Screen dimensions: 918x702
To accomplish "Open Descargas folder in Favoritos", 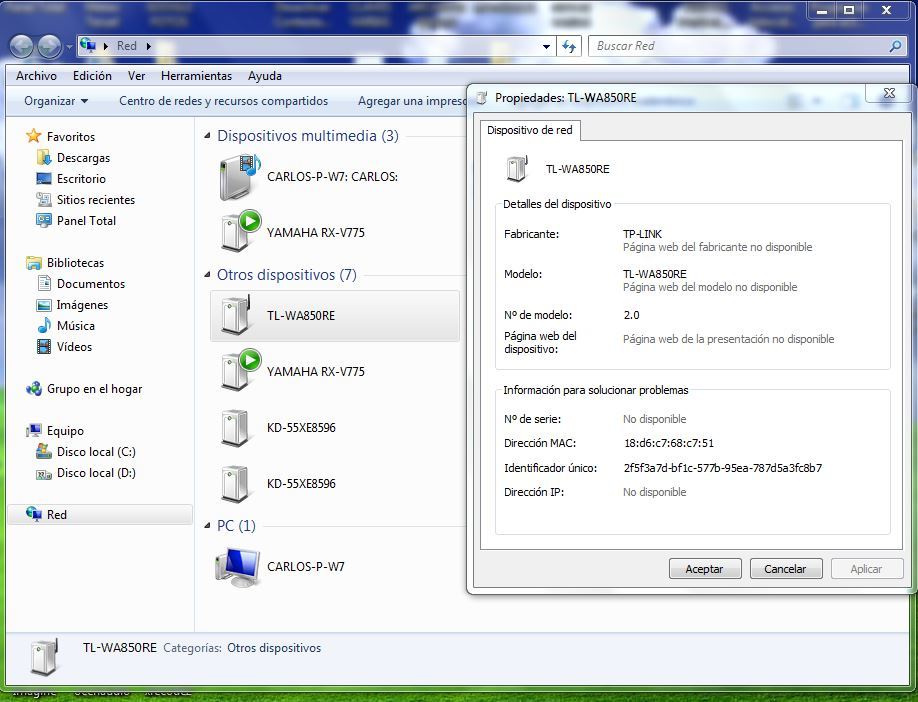I will click(83, 158).
